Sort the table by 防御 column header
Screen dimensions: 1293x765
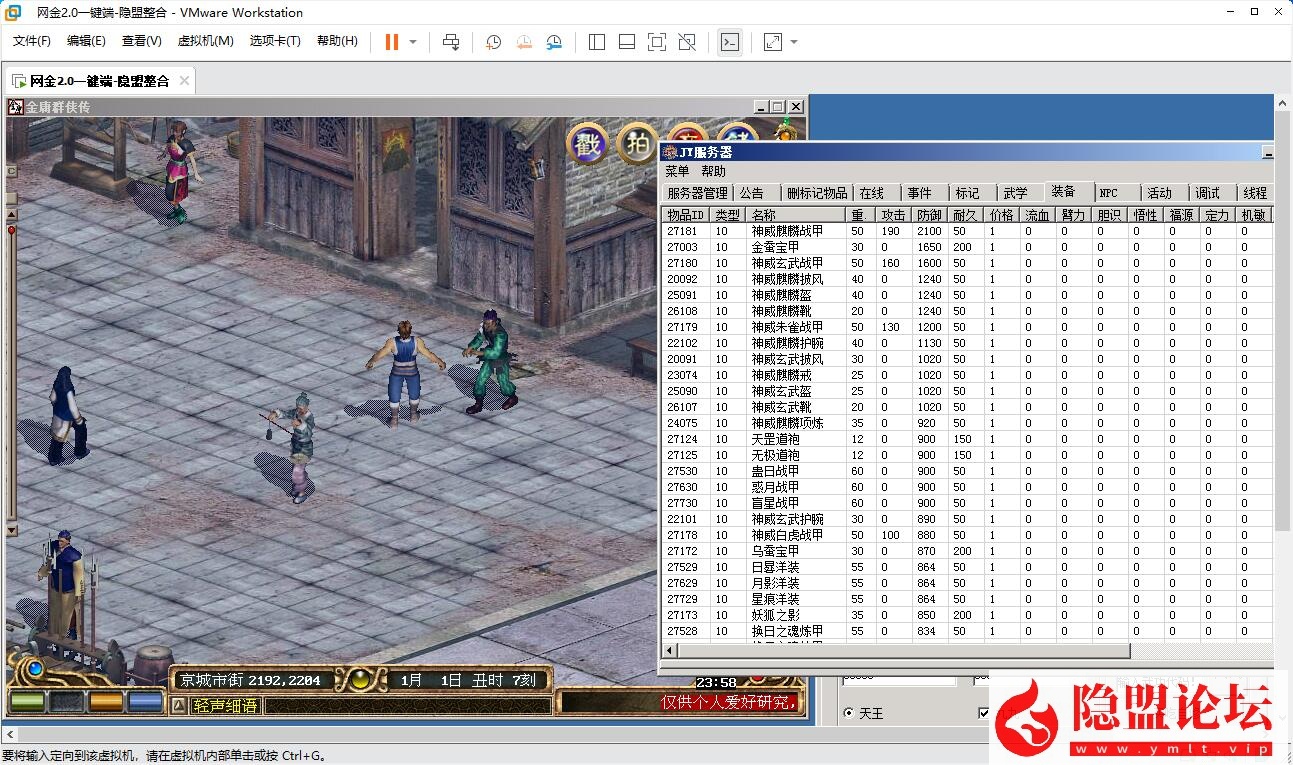pyautogui.click(x=929, y=215)
